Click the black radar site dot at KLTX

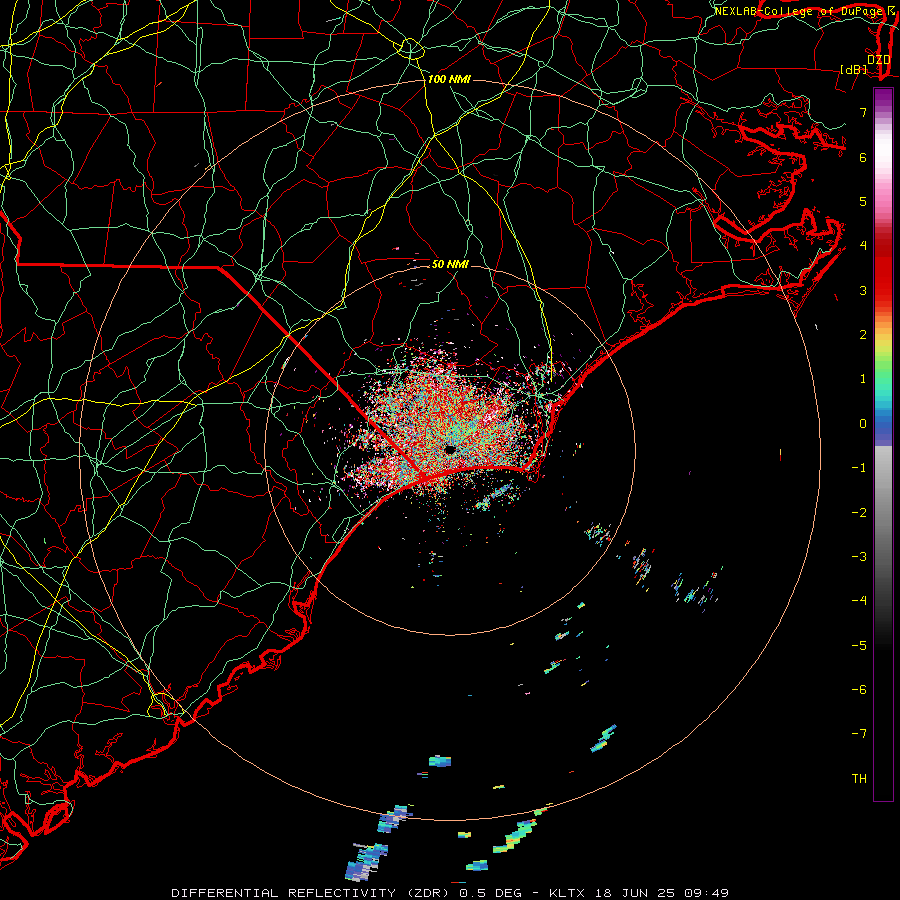pos(450,450)
